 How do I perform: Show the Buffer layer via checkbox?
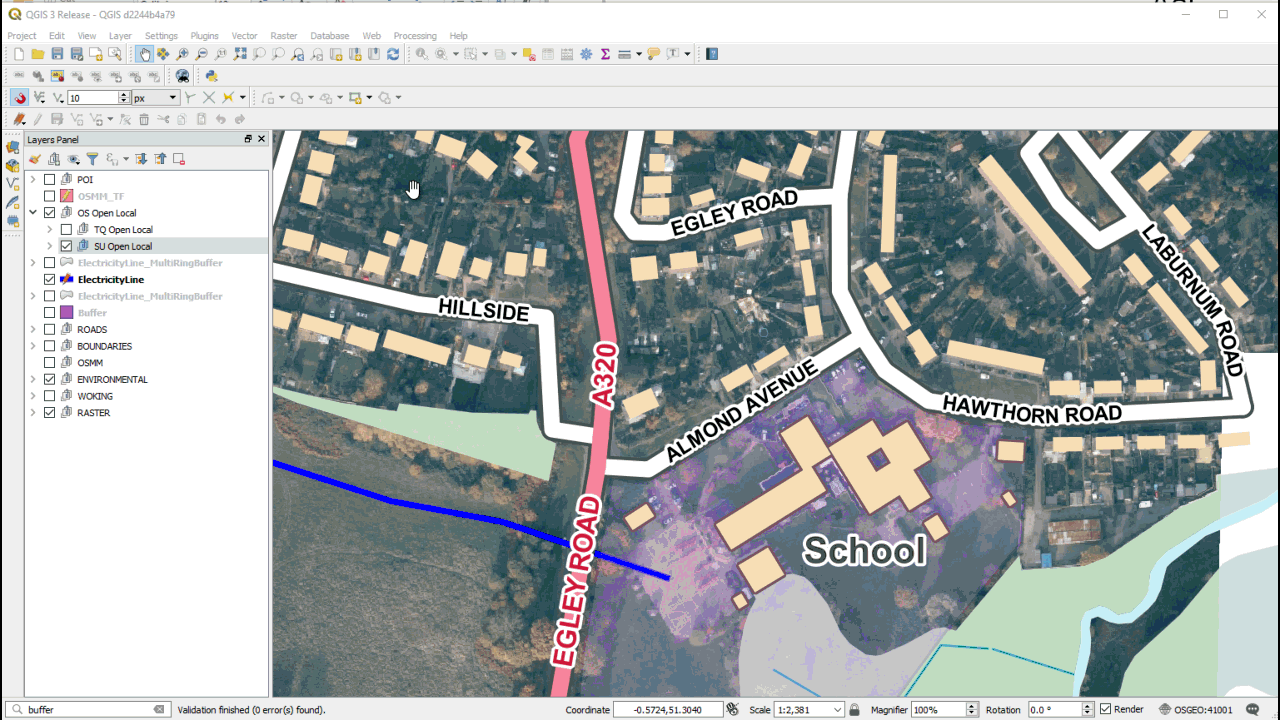(49, 313)
